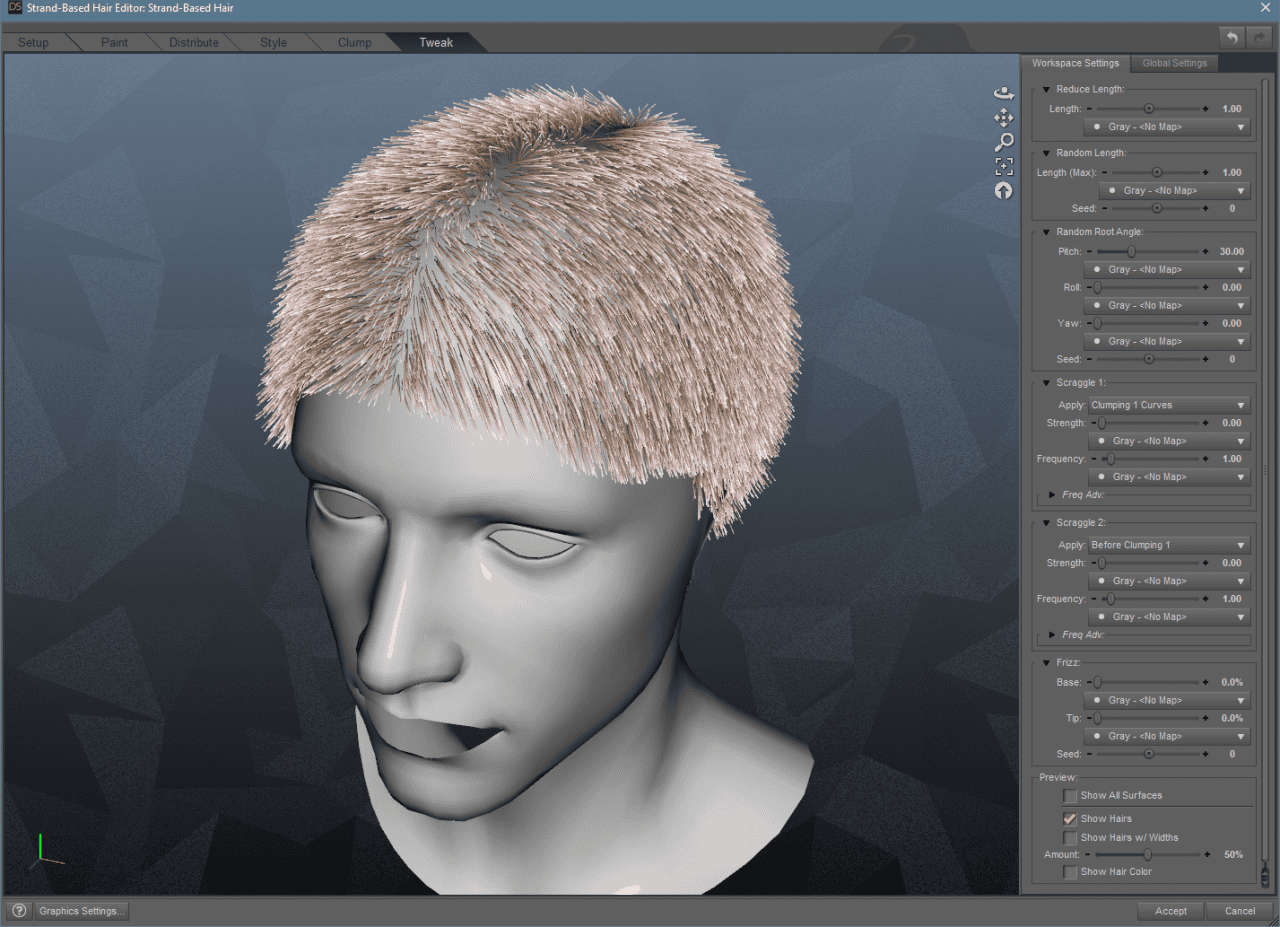Viewport: 1280px width, 927px height.
Task: Frame the hair in the viewport
Action: point(1004,166)
